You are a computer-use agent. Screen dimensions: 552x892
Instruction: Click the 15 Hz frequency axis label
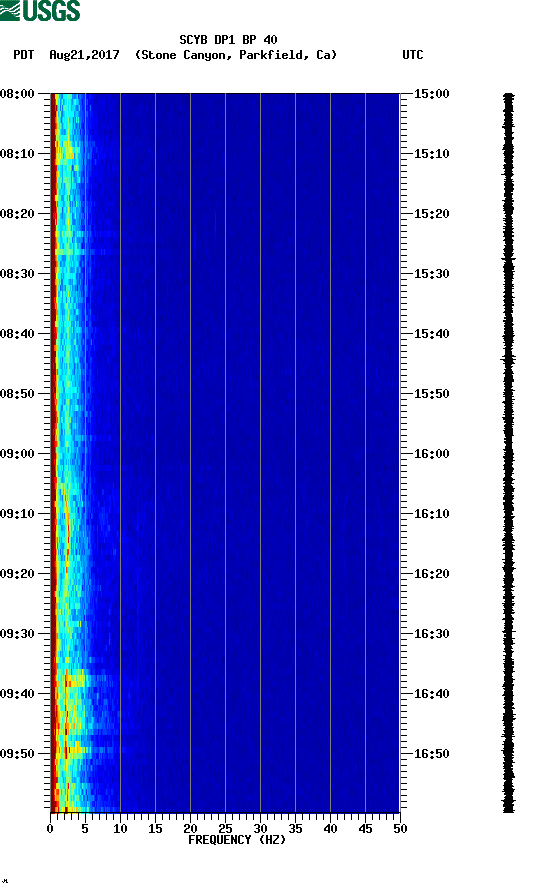(155, 829)
